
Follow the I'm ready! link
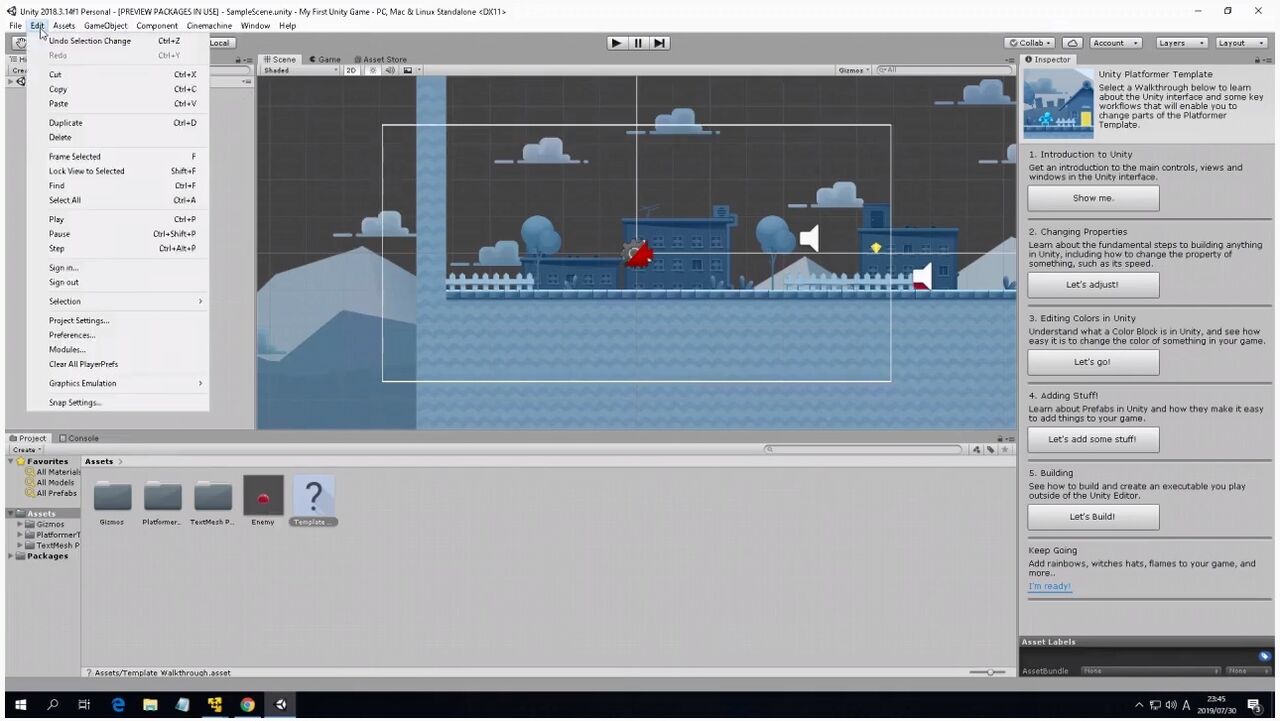point(1049,586)
